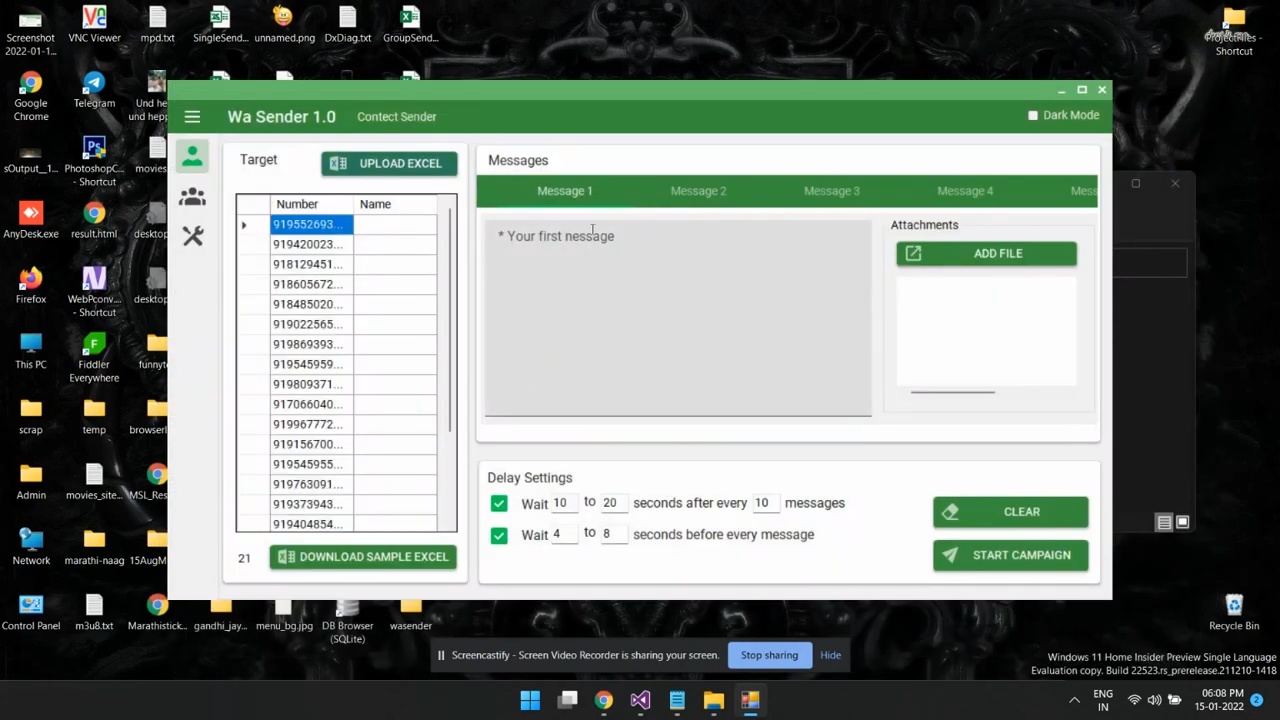Click the Number column header
This screenshot has width=1280, height=720.
(x=311, y=204)
